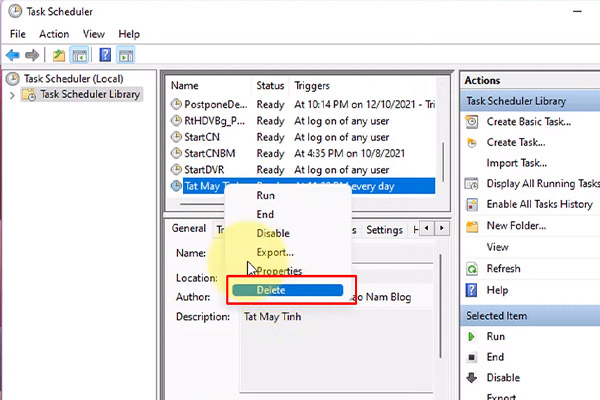The width and height of the screenshot is (600, 400).
Task: Click Refresh in the Actions pane
Action: tap(503, 269)
